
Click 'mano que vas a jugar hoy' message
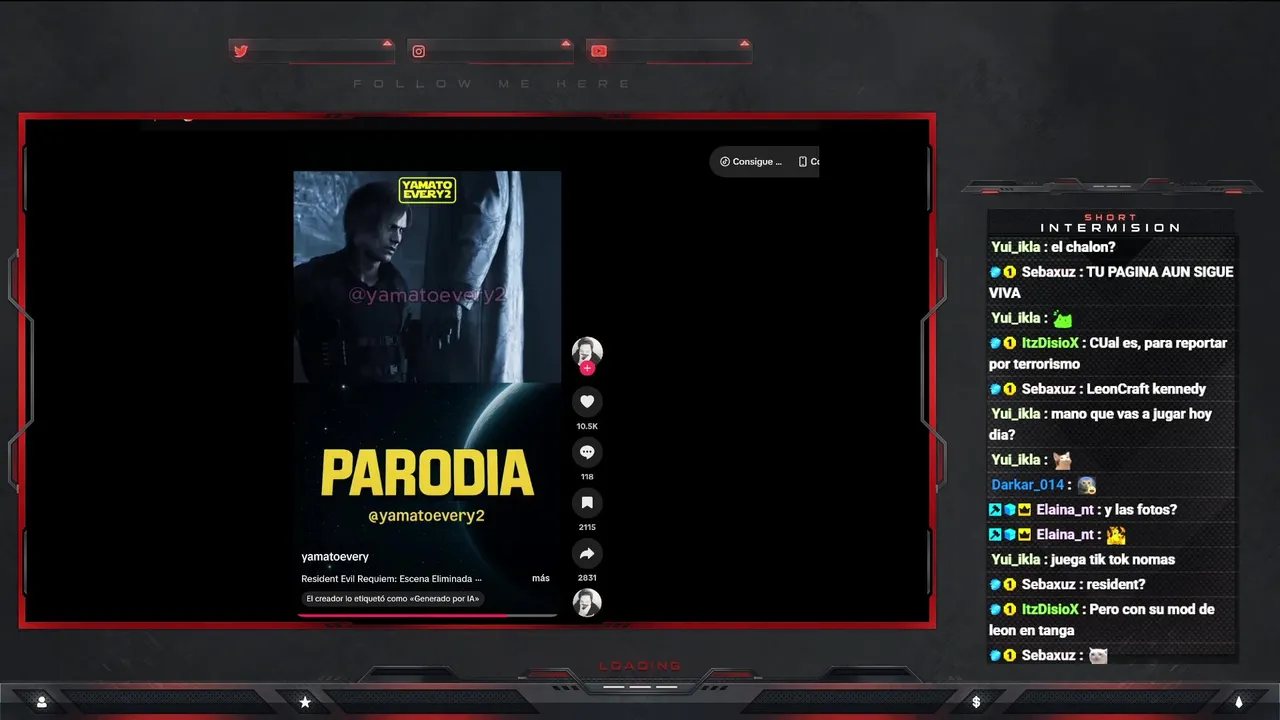pos(1101,424)
